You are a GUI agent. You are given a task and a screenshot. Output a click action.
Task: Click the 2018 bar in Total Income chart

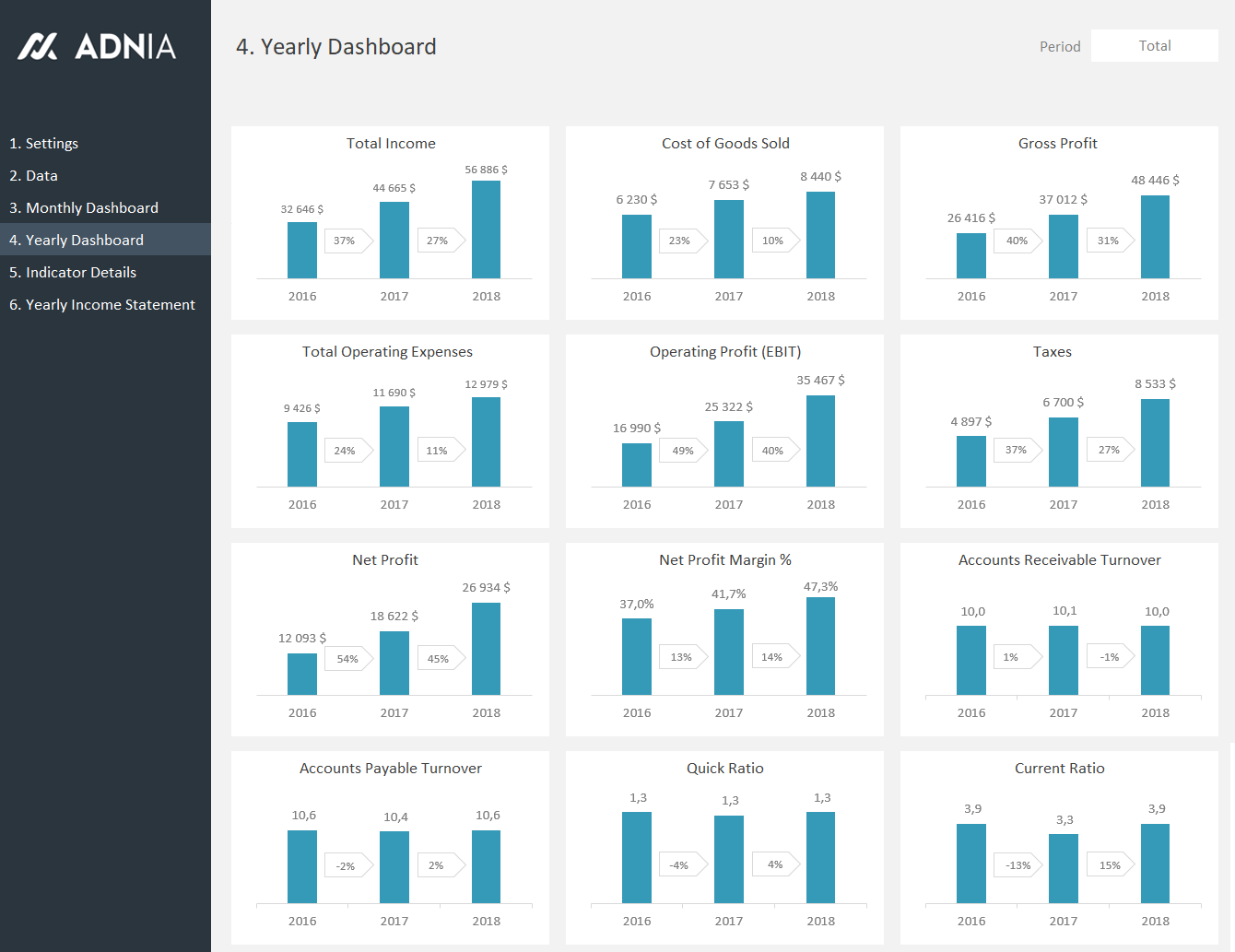pos(486,229)
